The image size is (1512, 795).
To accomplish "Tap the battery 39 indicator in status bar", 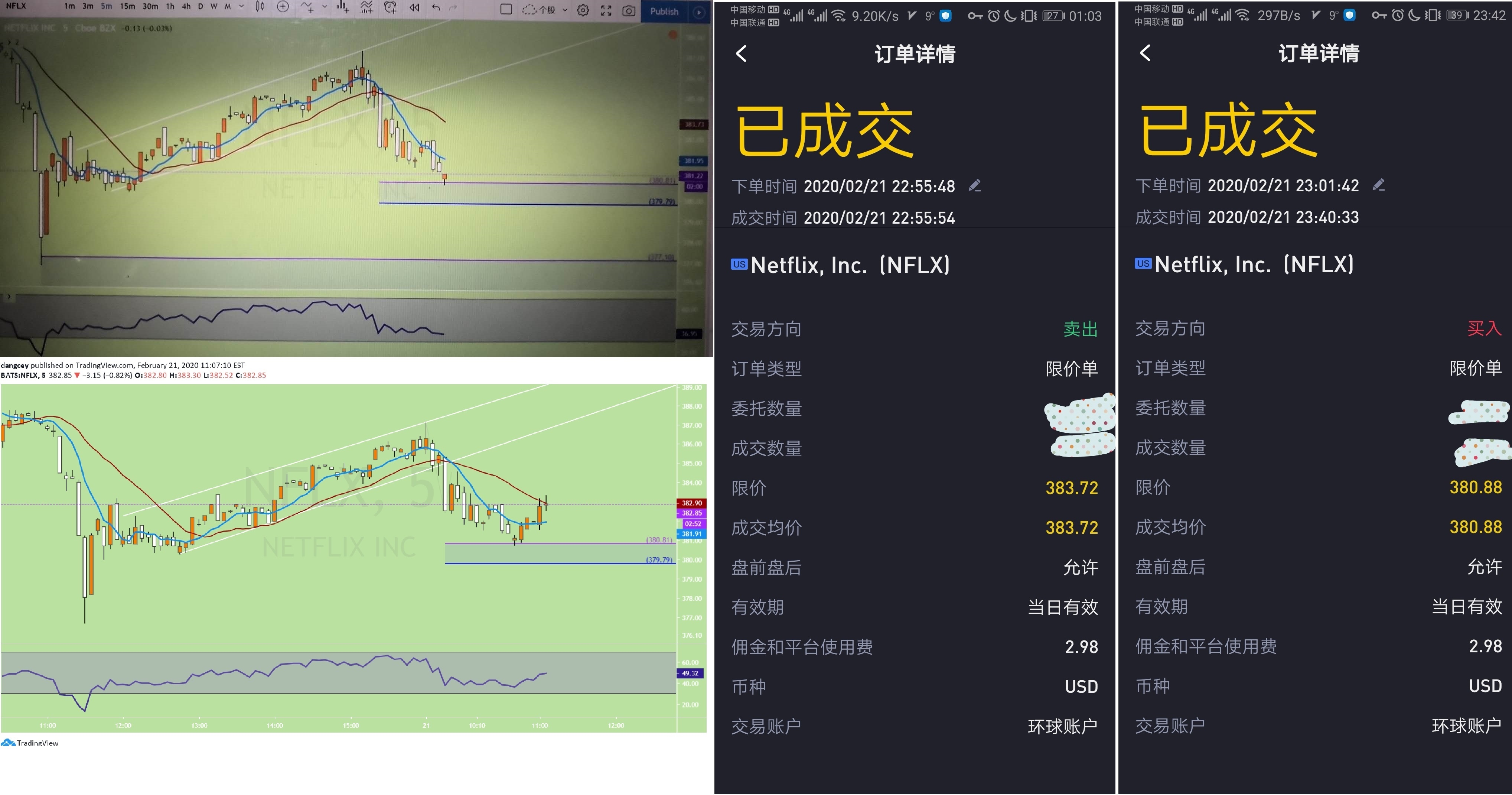I will click(1457, 15).
